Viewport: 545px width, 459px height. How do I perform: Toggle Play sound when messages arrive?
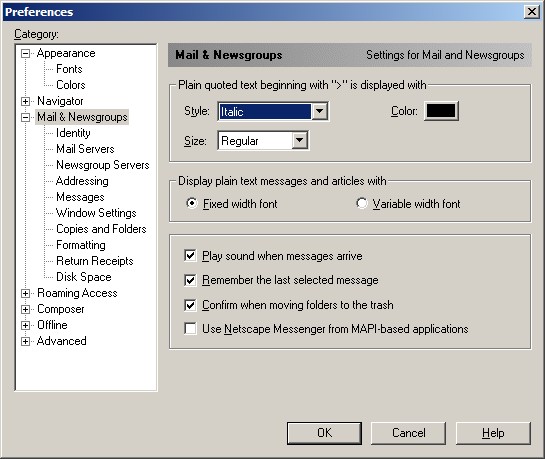[x=190, y=256]
